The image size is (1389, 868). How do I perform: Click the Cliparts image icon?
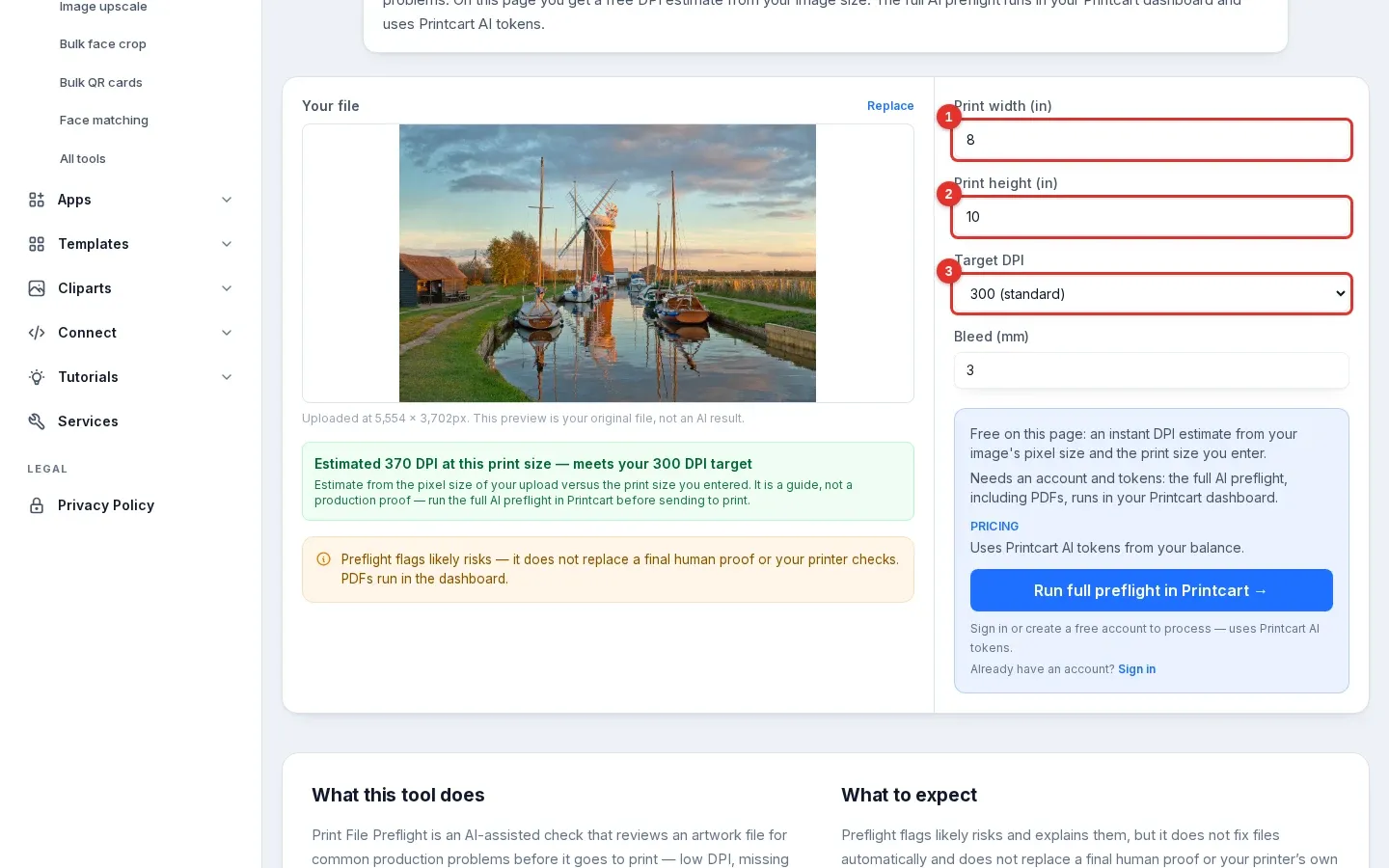point(37,288)
